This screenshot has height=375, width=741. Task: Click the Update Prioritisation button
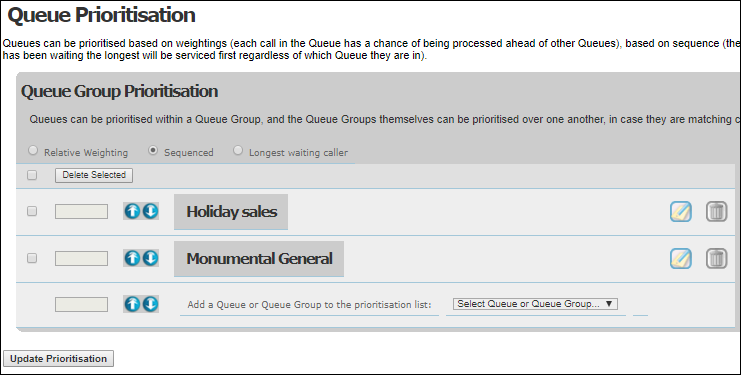pos(59,358)
